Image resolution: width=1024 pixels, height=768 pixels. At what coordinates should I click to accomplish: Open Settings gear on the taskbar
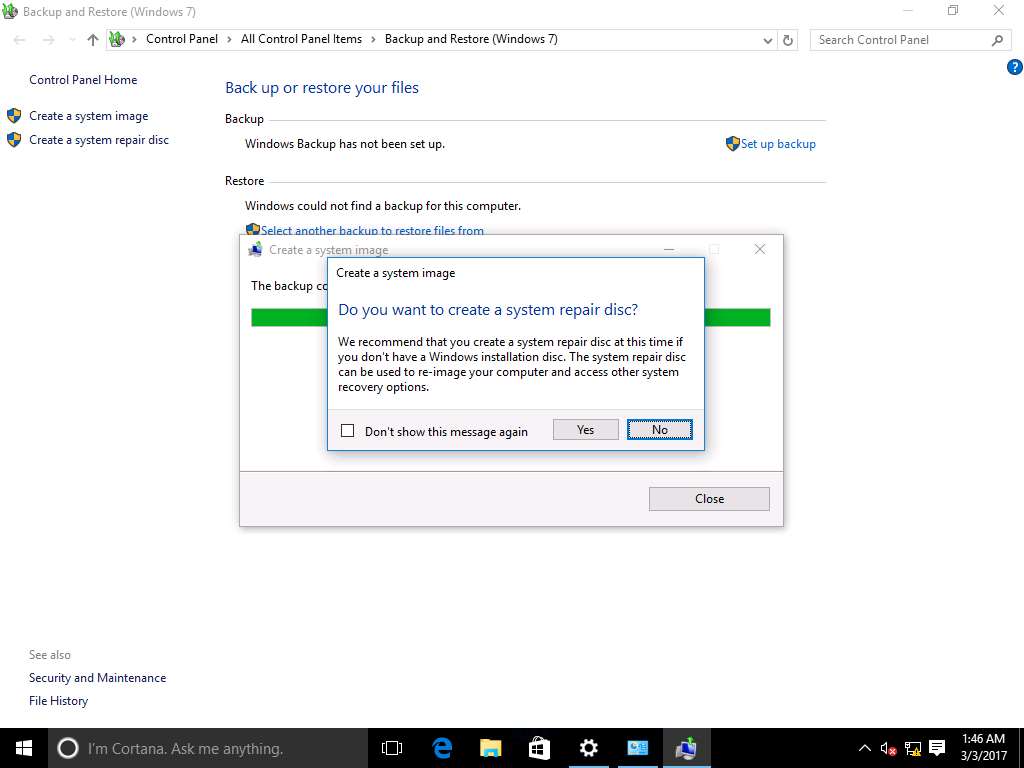coord(588,748)
